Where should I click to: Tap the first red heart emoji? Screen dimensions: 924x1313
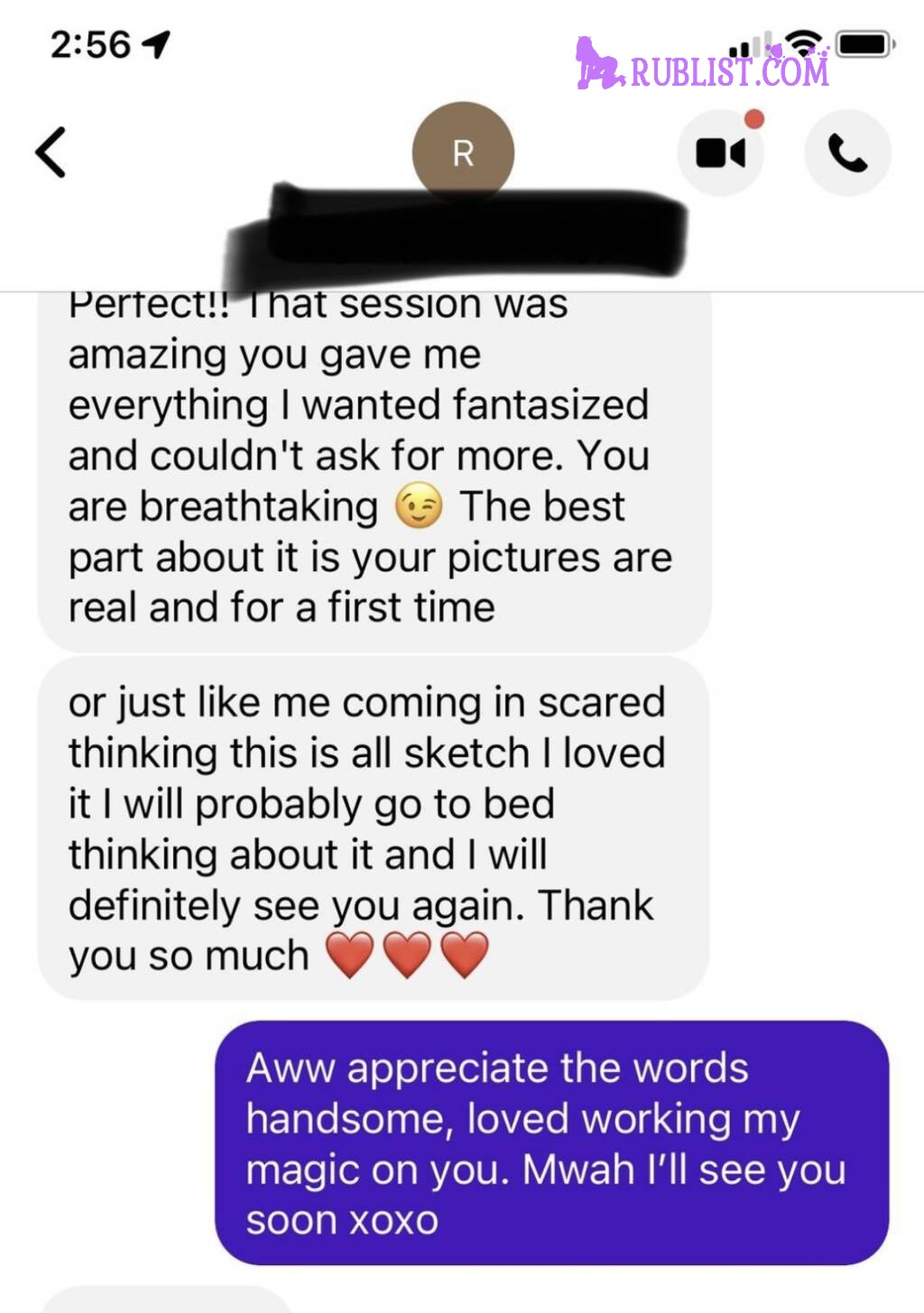point(349,955)
